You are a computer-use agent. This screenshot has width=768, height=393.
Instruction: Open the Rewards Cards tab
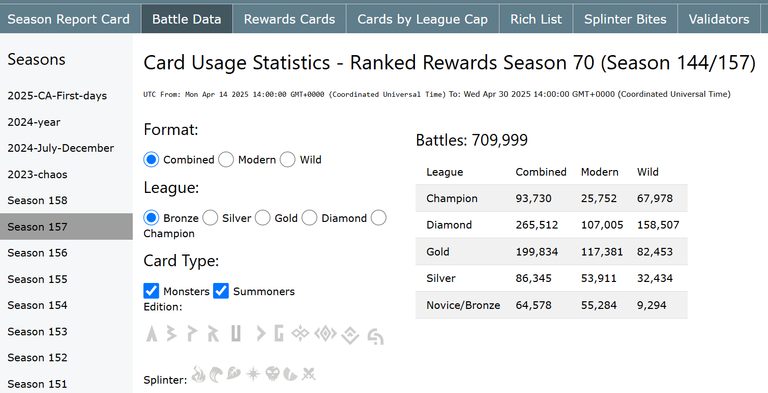[x=289, y=19]
